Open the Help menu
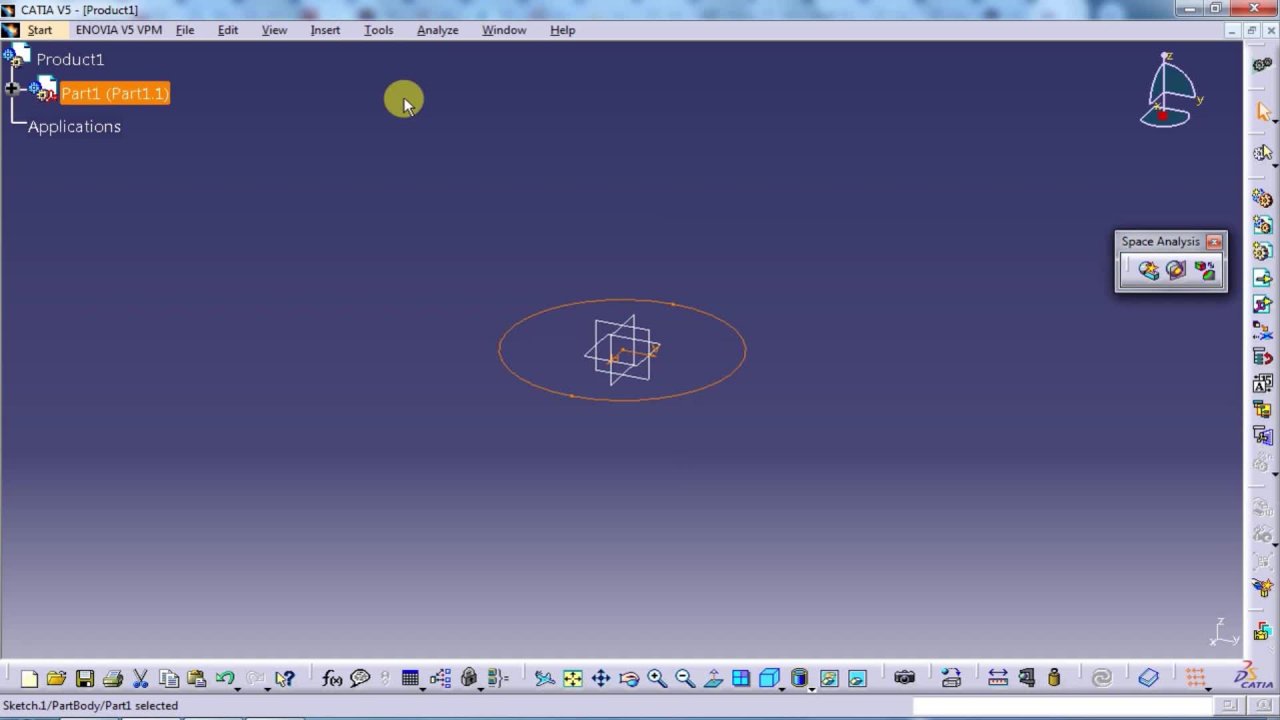1280x720 pixels. 562,30
